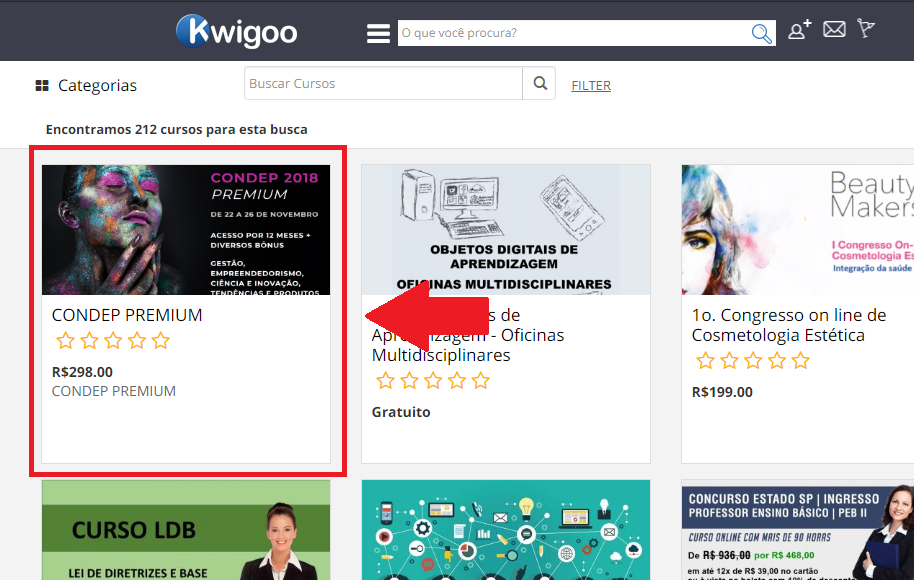
Task: Click the R$199.00 price text
Action: coord(722,392)
